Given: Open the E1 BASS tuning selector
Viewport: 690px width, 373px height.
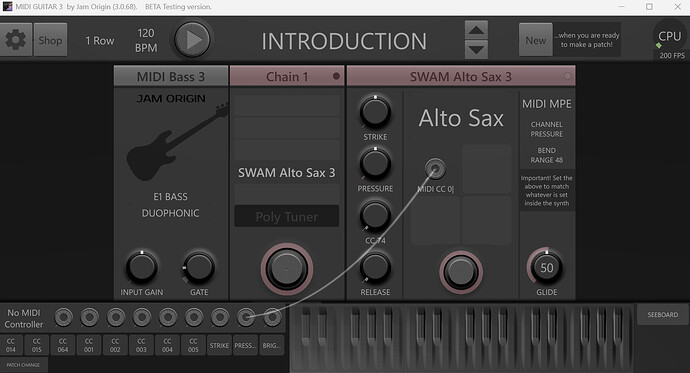Looking at the screenshot, I should pos(170,197).
